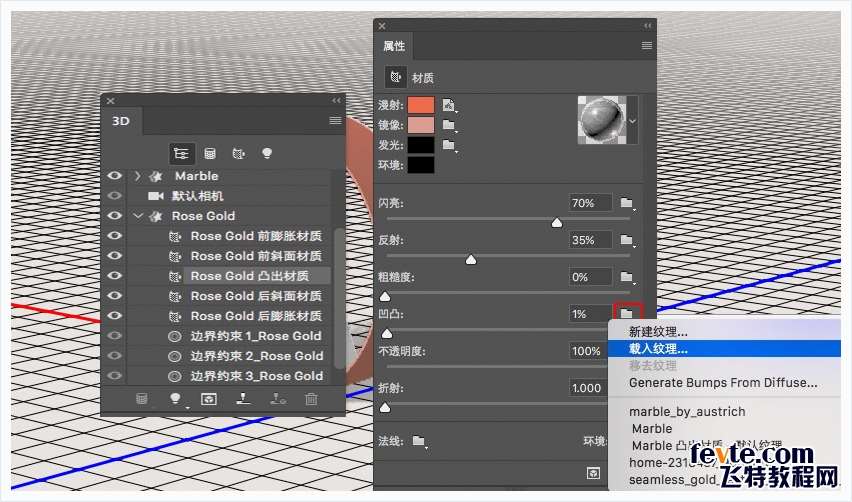Click render icon at properties panel bottom
Viewport: 852px width, 502px height.
[x=593, y=473]
